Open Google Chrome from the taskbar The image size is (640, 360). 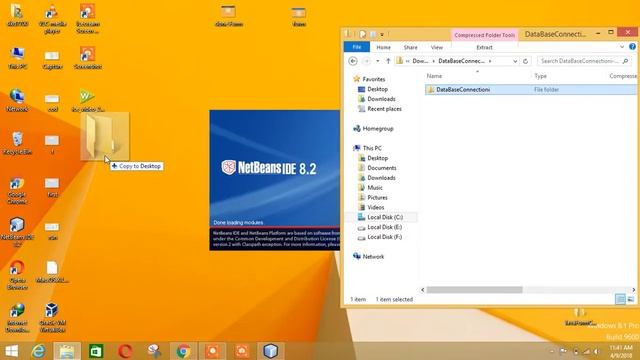[x=183, y=351]
